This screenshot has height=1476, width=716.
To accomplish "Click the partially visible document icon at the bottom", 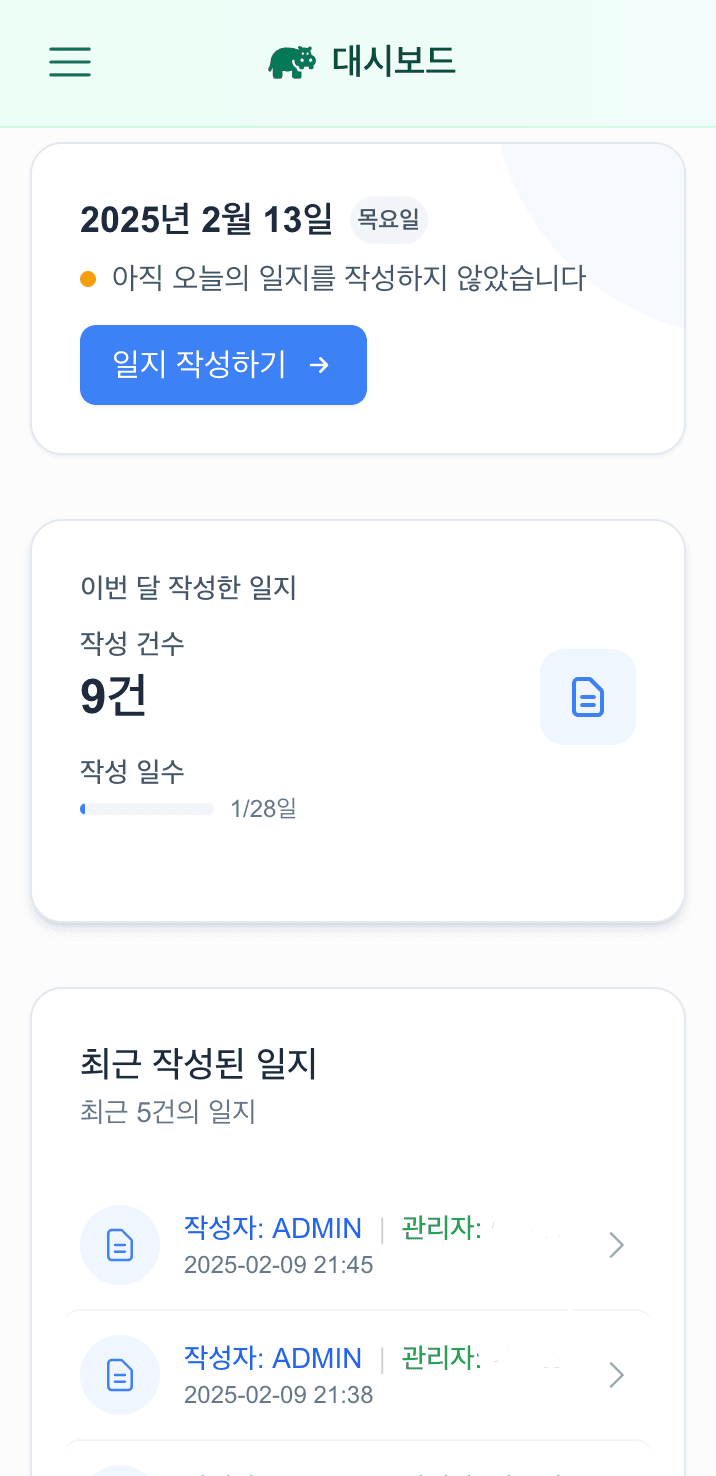I will click(120, 1470).
